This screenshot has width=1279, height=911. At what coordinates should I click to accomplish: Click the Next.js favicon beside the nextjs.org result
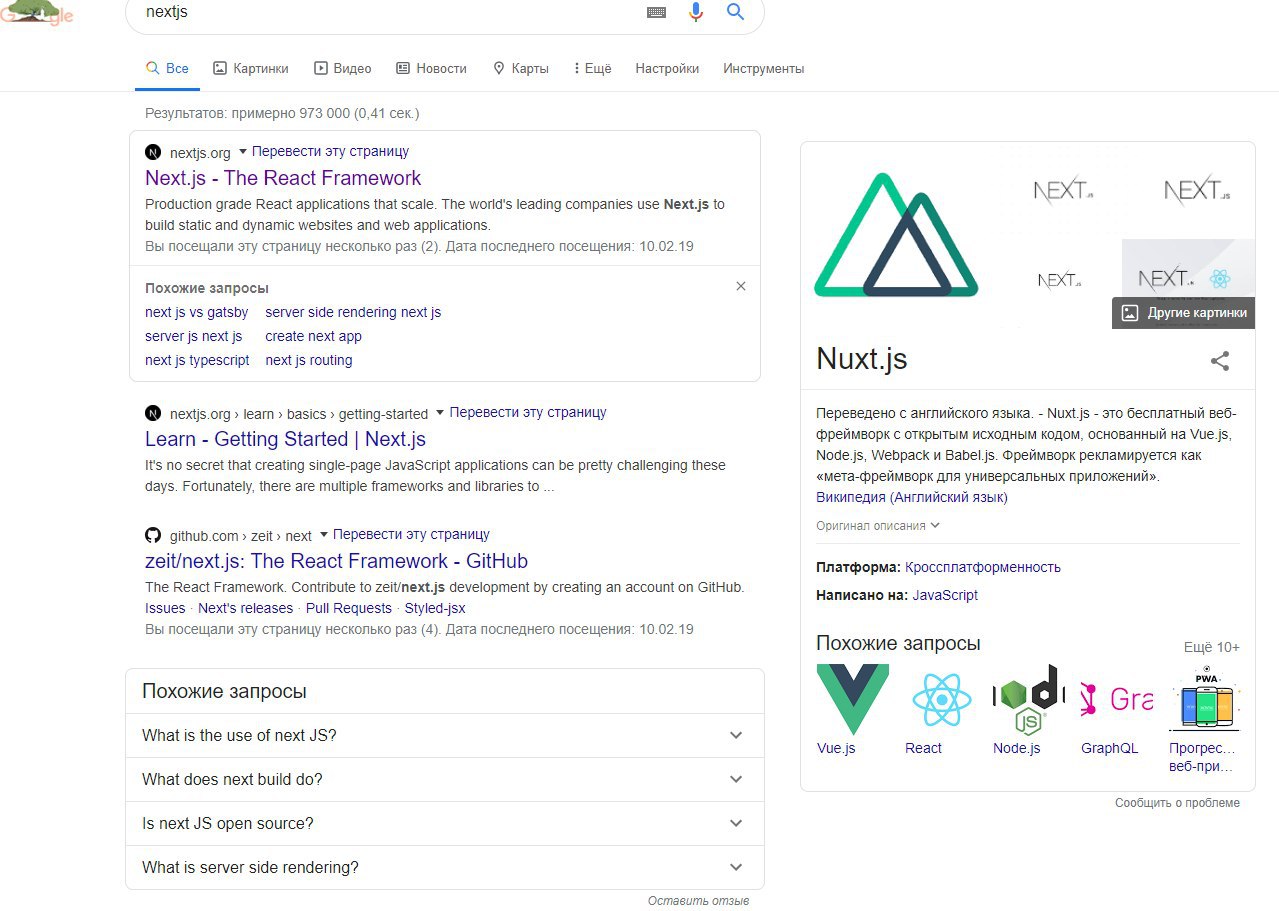click(x=153, y=152)
